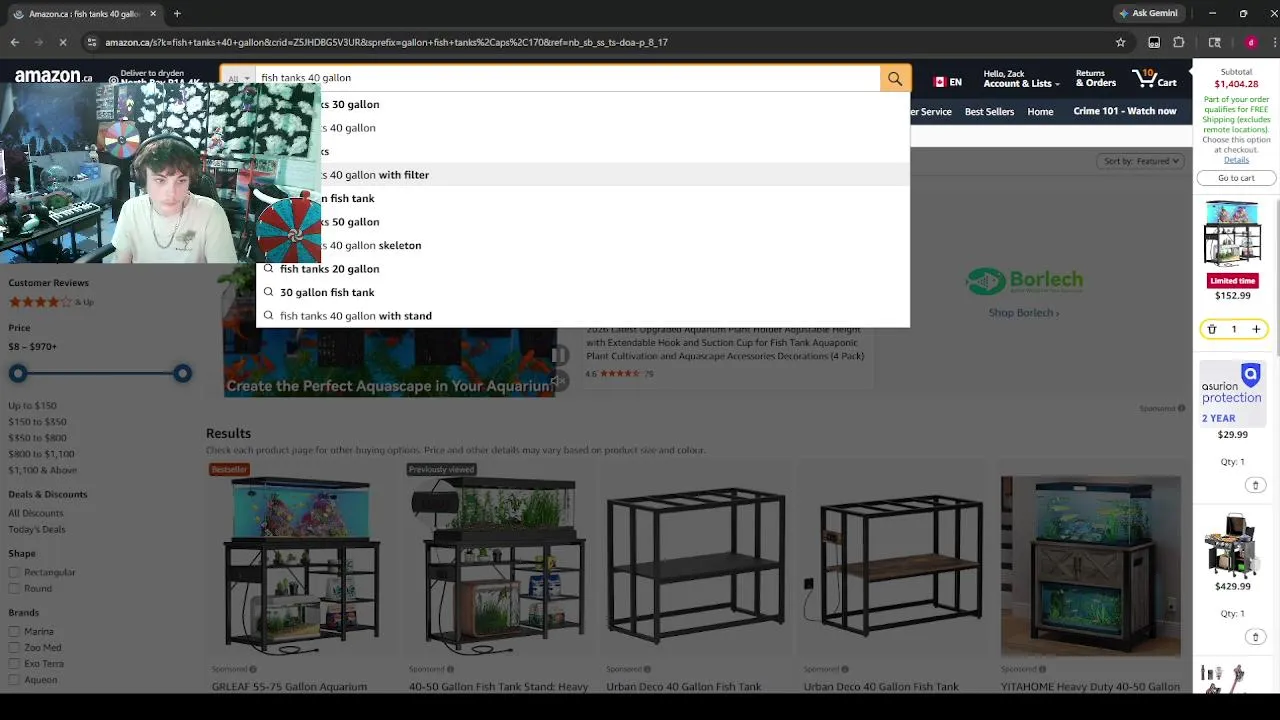The image size is (1280, 720).
Task: Pause the Borlech ad video
Action: [559, 355]
